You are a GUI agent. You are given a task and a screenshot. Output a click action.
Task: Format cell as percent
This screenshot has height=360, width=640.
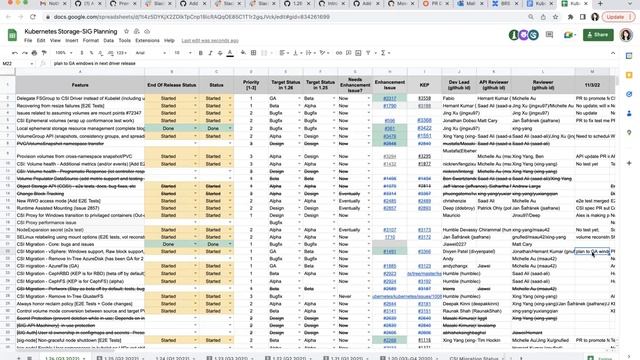91,53
